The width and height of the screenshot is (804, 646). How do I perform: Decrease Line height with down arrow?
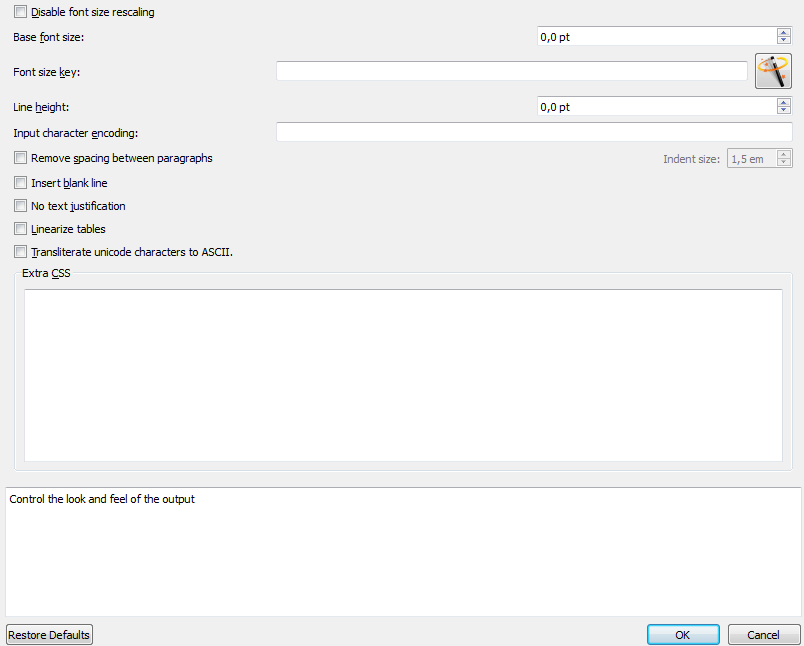pyautogui.click(x=783, y=110)
